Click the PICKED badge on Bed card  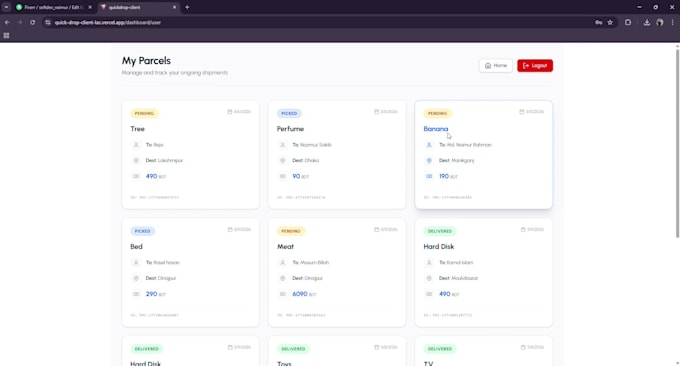142,231
